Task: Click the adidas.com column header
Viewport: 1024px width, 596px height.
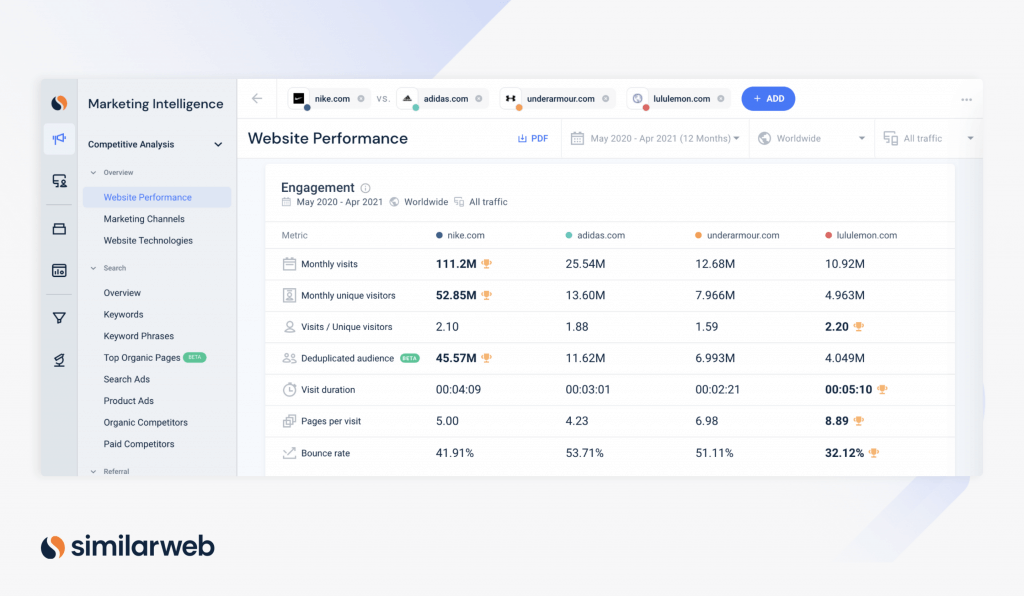Action: (x=595, y=235)
